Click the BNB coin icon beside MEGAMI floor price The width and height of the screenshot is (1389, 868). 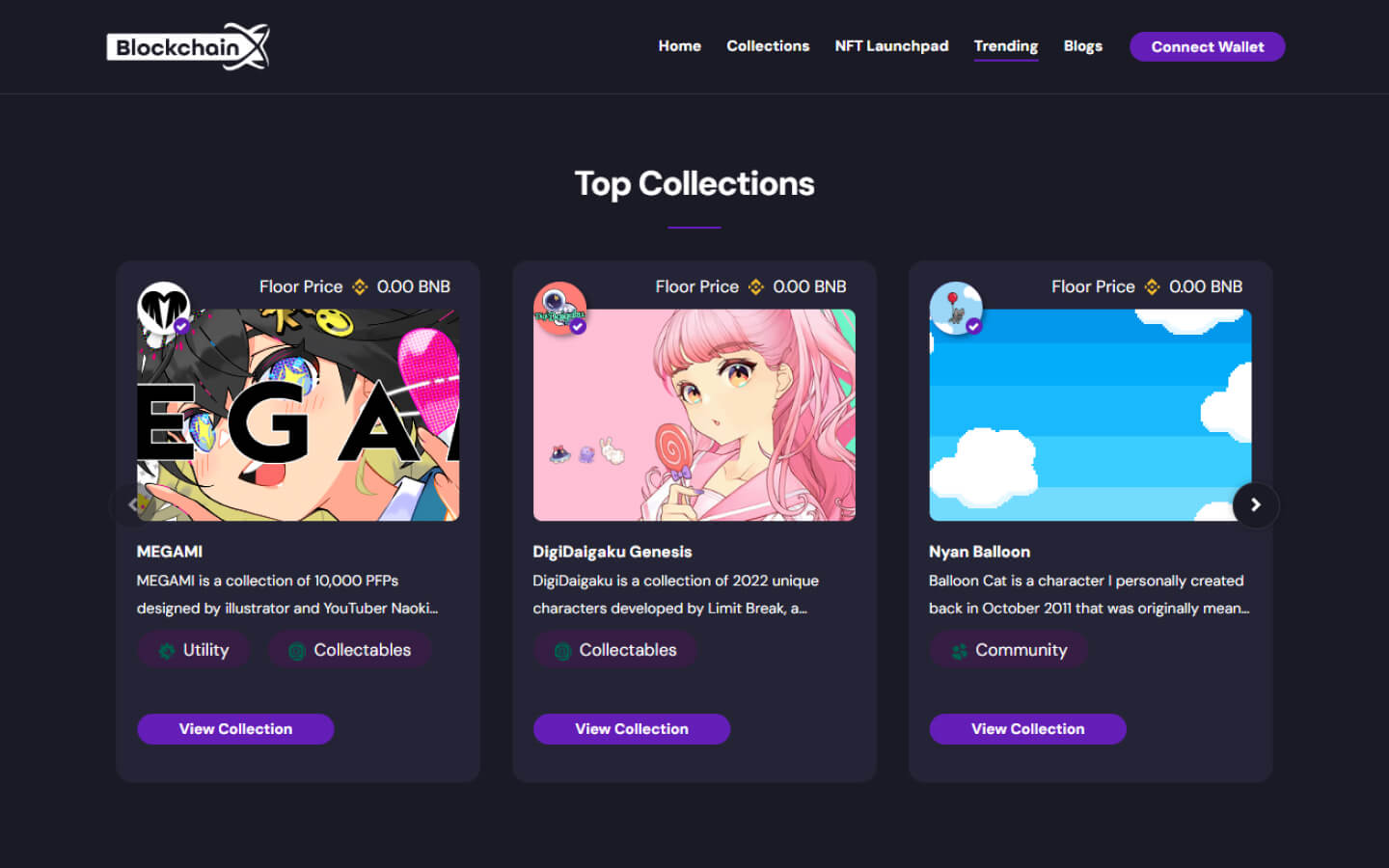[359, 286]
